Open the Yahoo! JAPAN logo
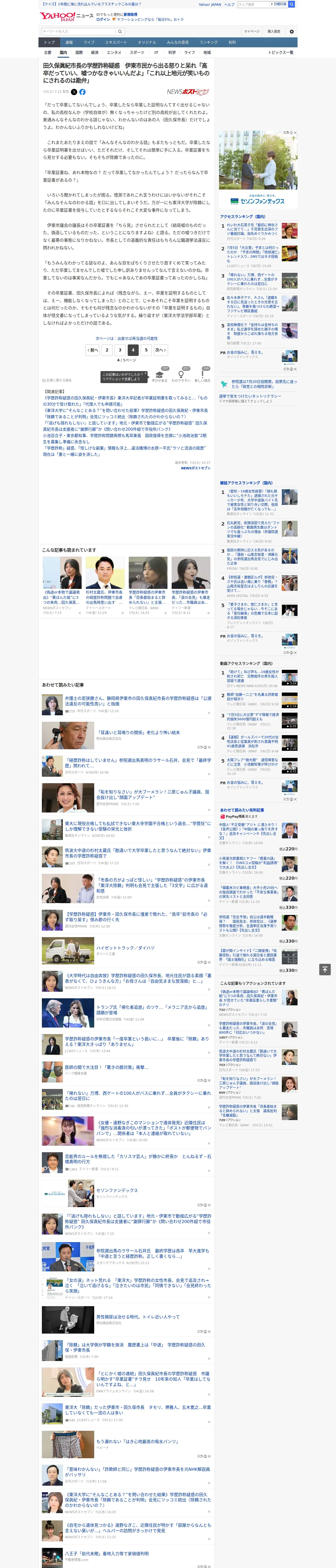This screenshot has height=1568, width=336. point(58,16)
